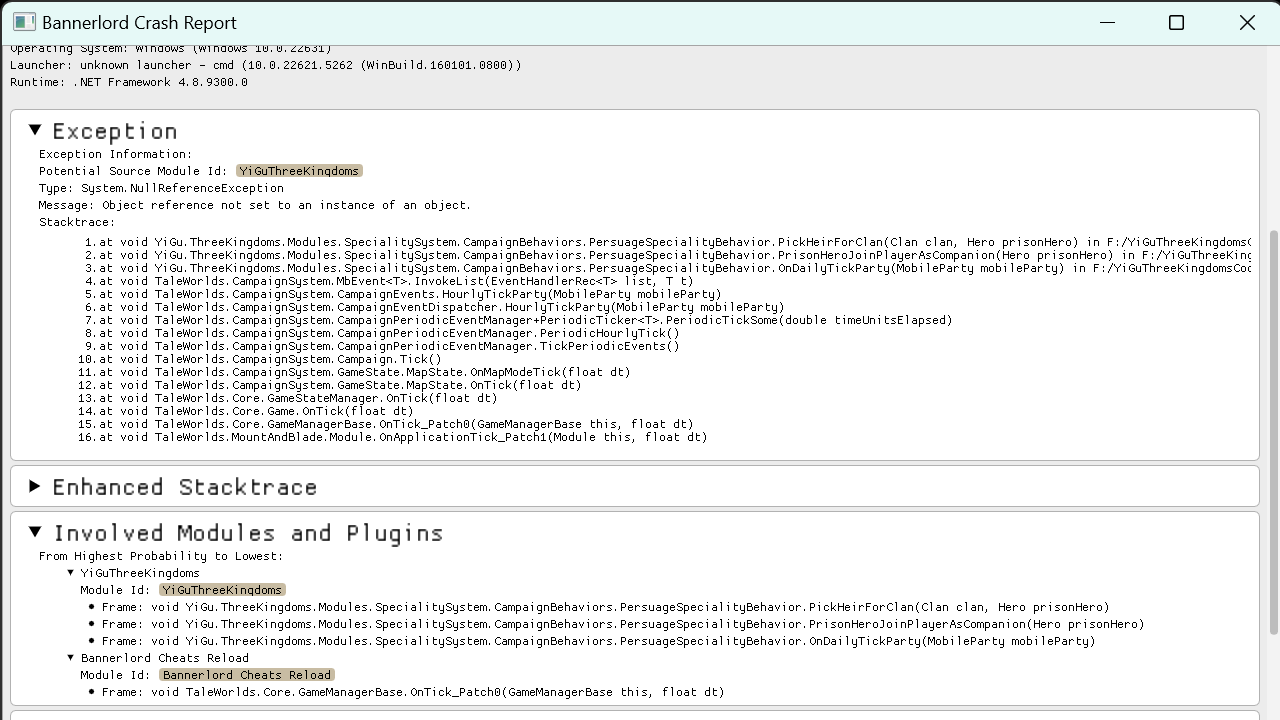
Task: Select stacktrace line 1 PickHeirForClan
Action: (x=668, y=242)
